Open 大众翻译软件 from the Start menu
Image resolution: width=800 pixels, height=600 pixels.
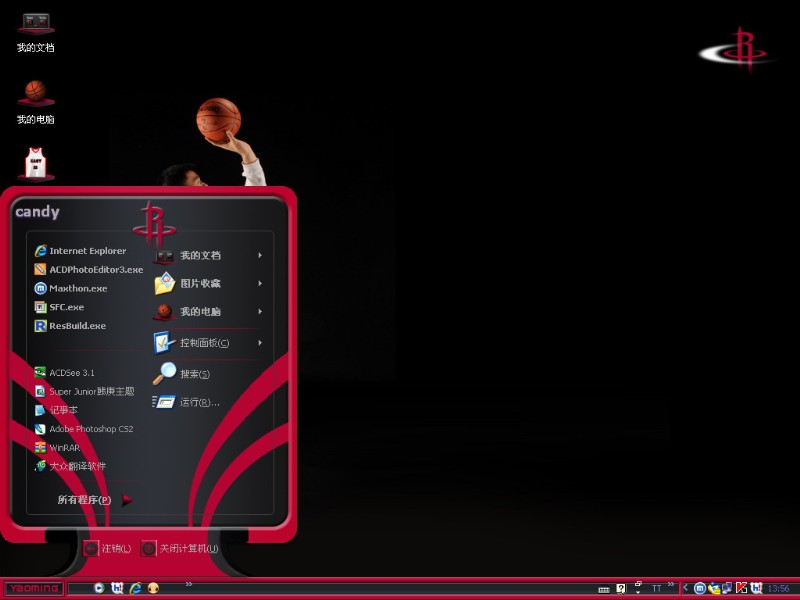pos(70,466)
